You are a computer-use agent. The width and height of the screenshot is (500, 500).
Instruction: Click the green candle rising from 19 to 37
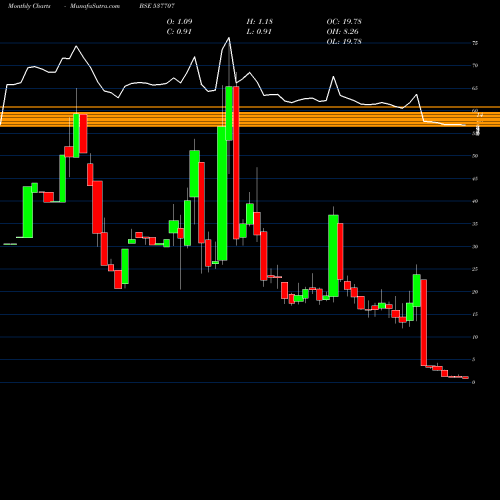click(x=333, y=256)
